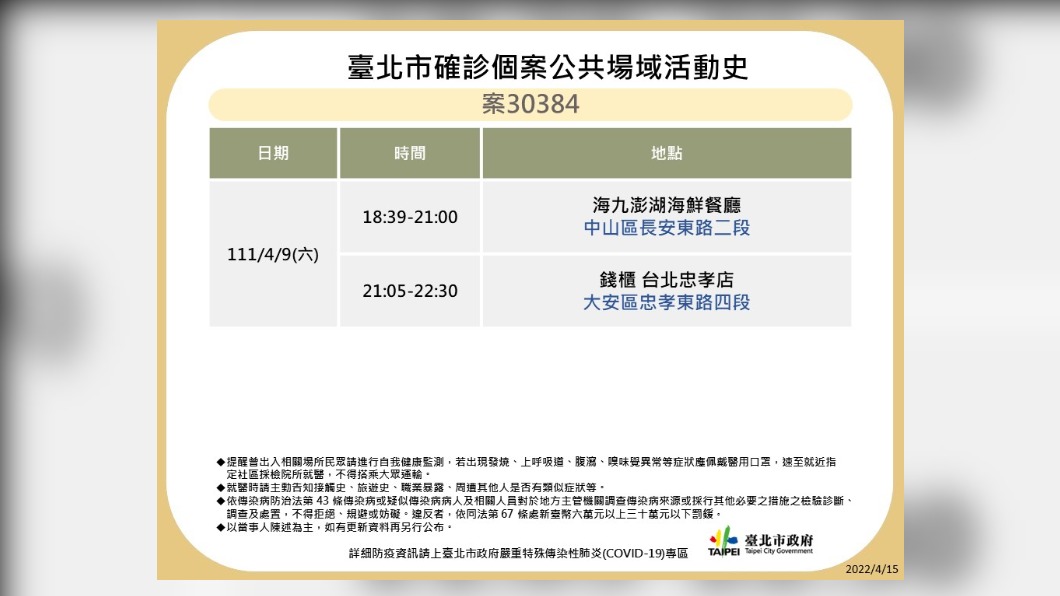Click the note starting 就醫時請主動告知
This screenshot has height=596, width=1060.
tap(410, 487)
